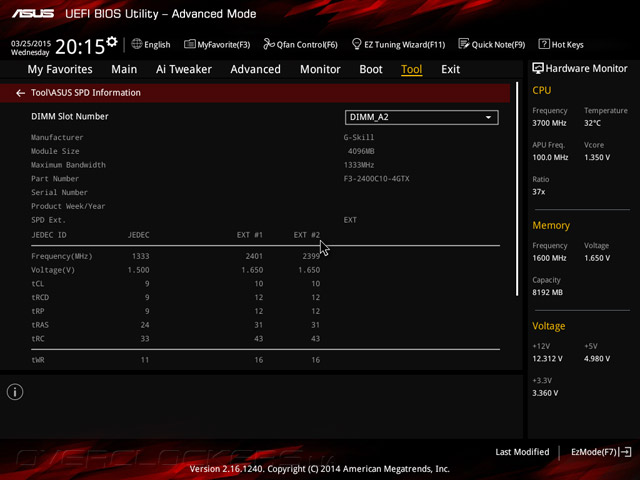Image resolution: width=640 pixels, height=480 pixels.
Task: Click the tRC JEDEC value 33
Action: 145,339
